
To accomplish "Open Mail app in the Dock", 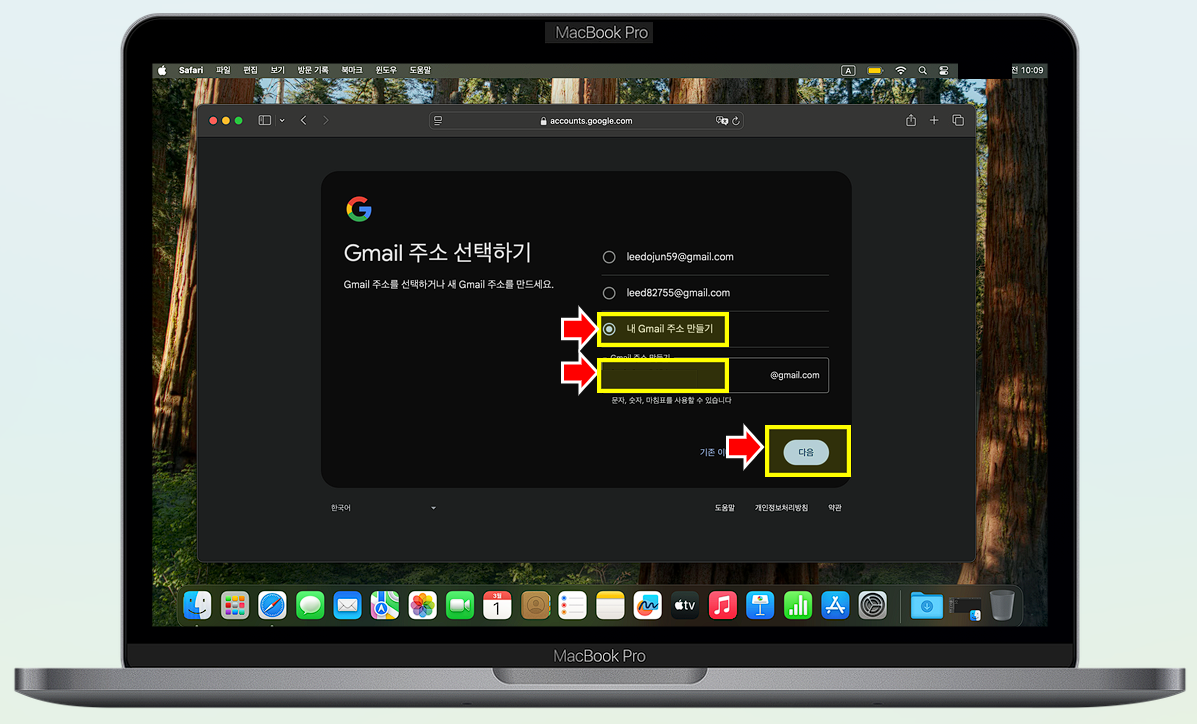I will pos(347,606).
